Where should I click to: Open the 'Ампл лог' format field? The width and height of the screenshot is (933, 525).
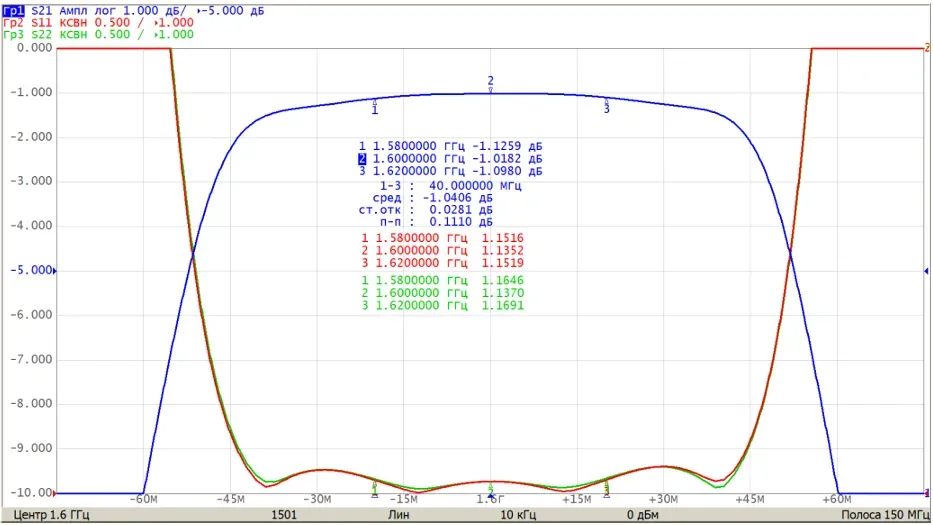click(x=87, y=11)
